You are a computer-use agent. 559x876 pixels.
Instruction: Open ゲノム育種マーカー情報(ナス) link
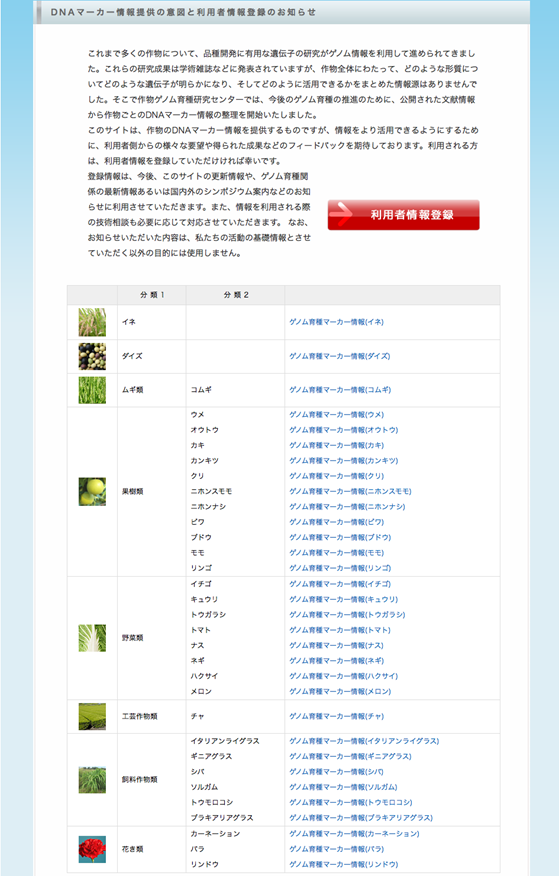point(336,645)
